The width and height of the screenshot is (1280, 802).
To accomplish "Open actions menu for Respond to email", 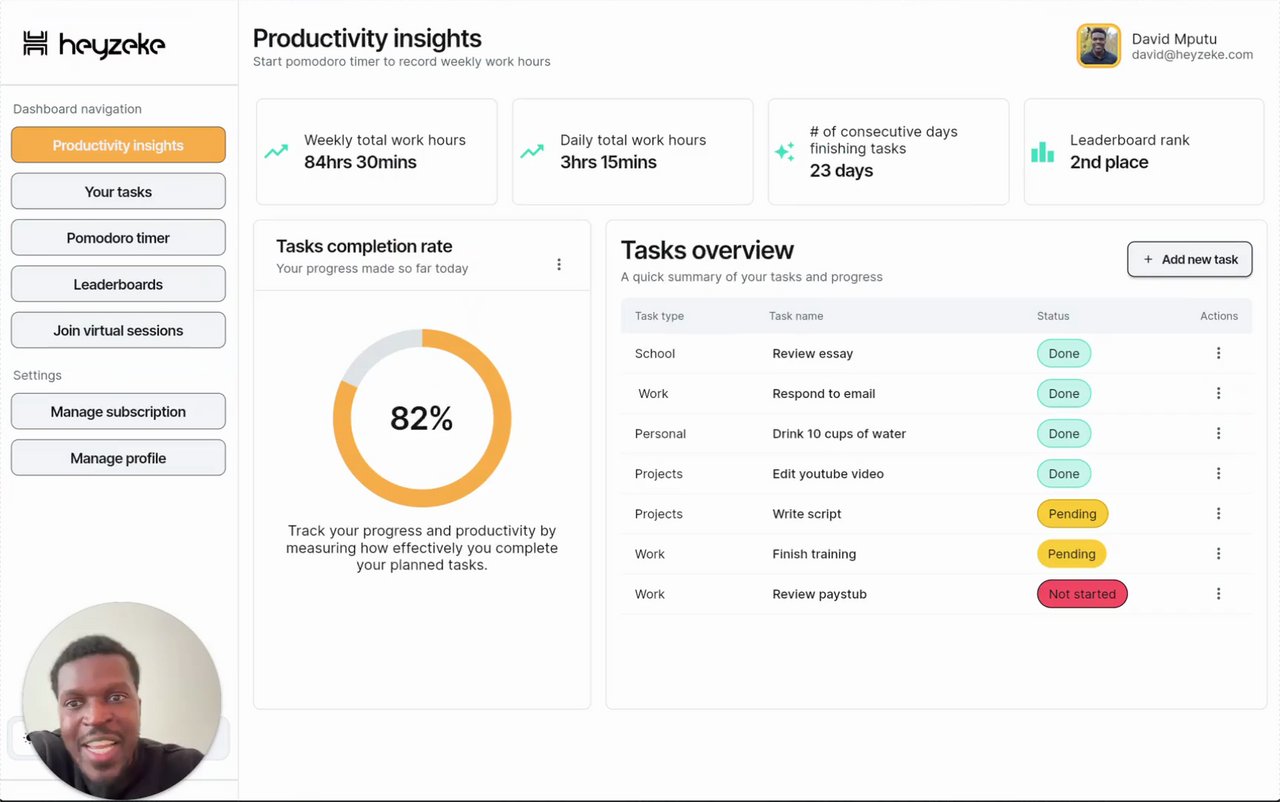I will point(1218,393).
